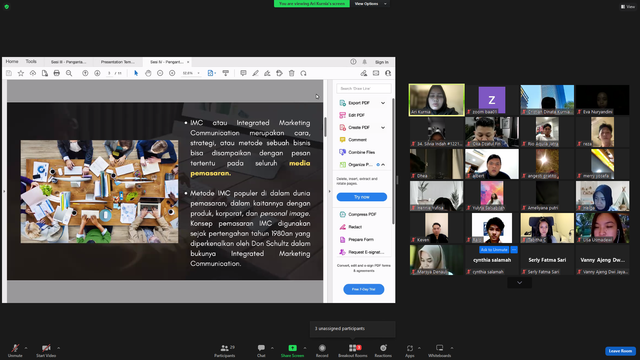Zoom out with minus icon
Image resolution: width=640 pixels, height=360 pixels.
160,73
